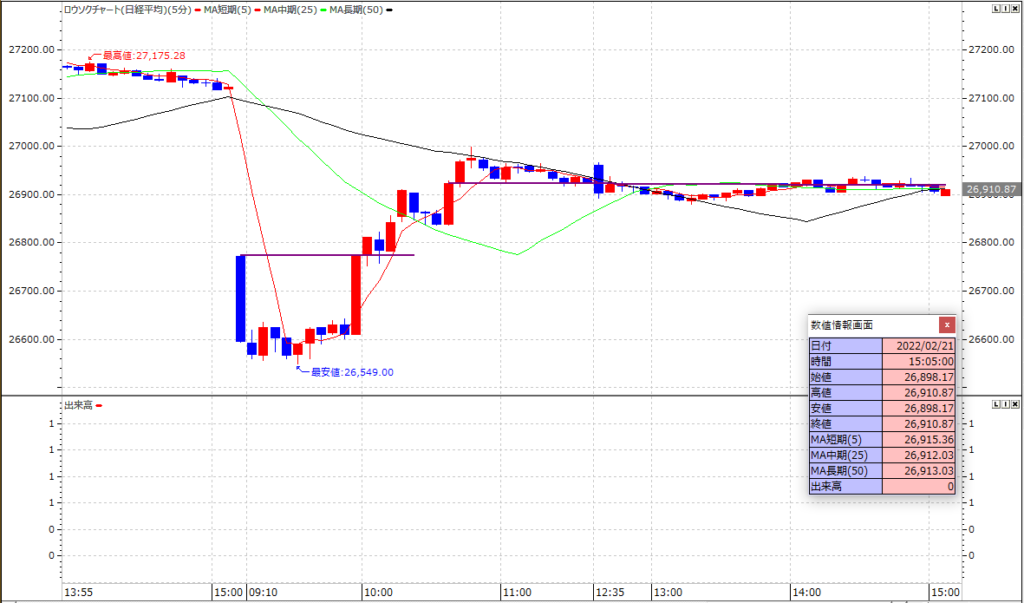Screen dimensions: 1024x603
Task: Click the 10:00 time axis label
Action: [378, 593]
